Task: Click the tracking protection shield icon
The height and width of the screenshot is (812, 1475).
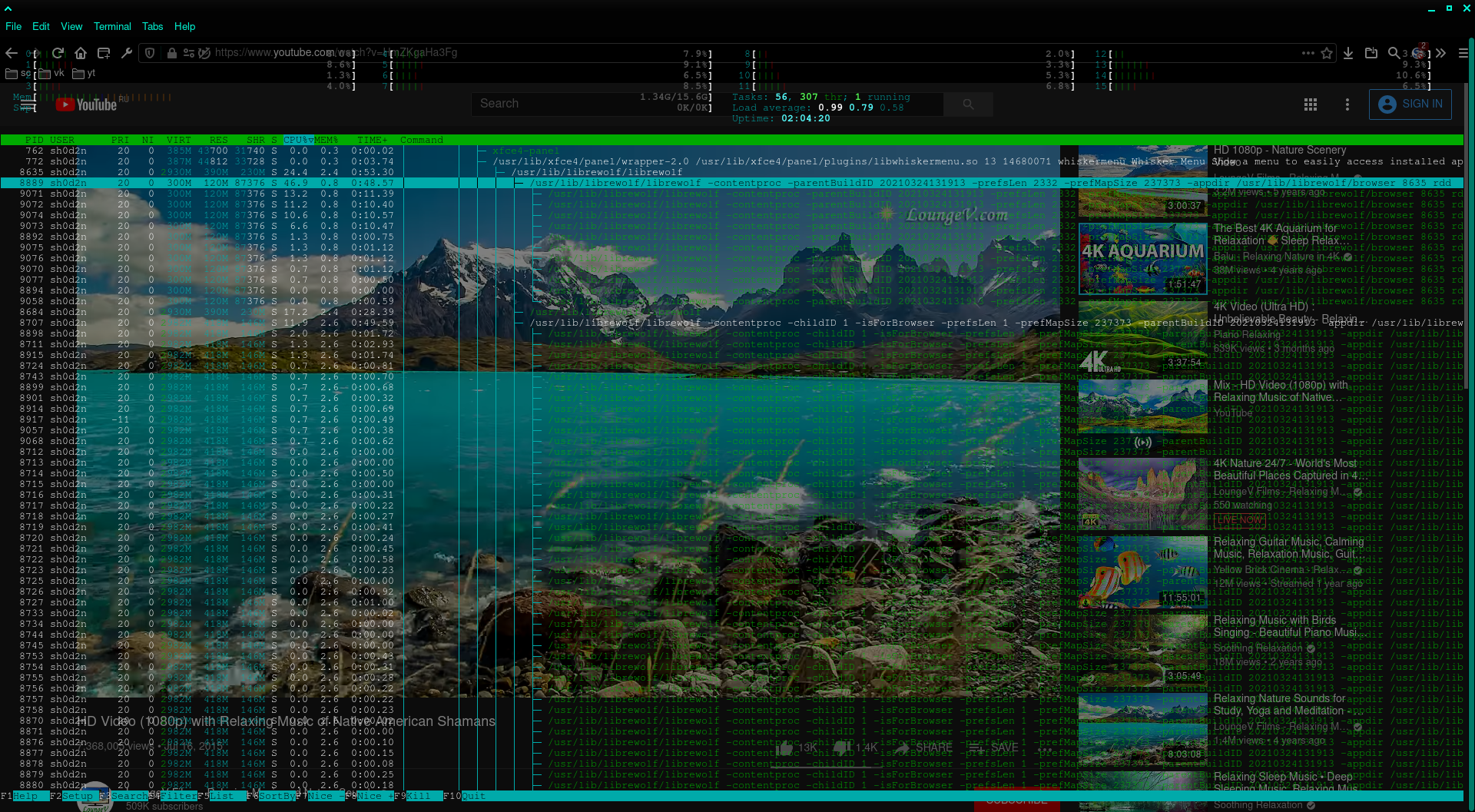Action: click(151, 53)
